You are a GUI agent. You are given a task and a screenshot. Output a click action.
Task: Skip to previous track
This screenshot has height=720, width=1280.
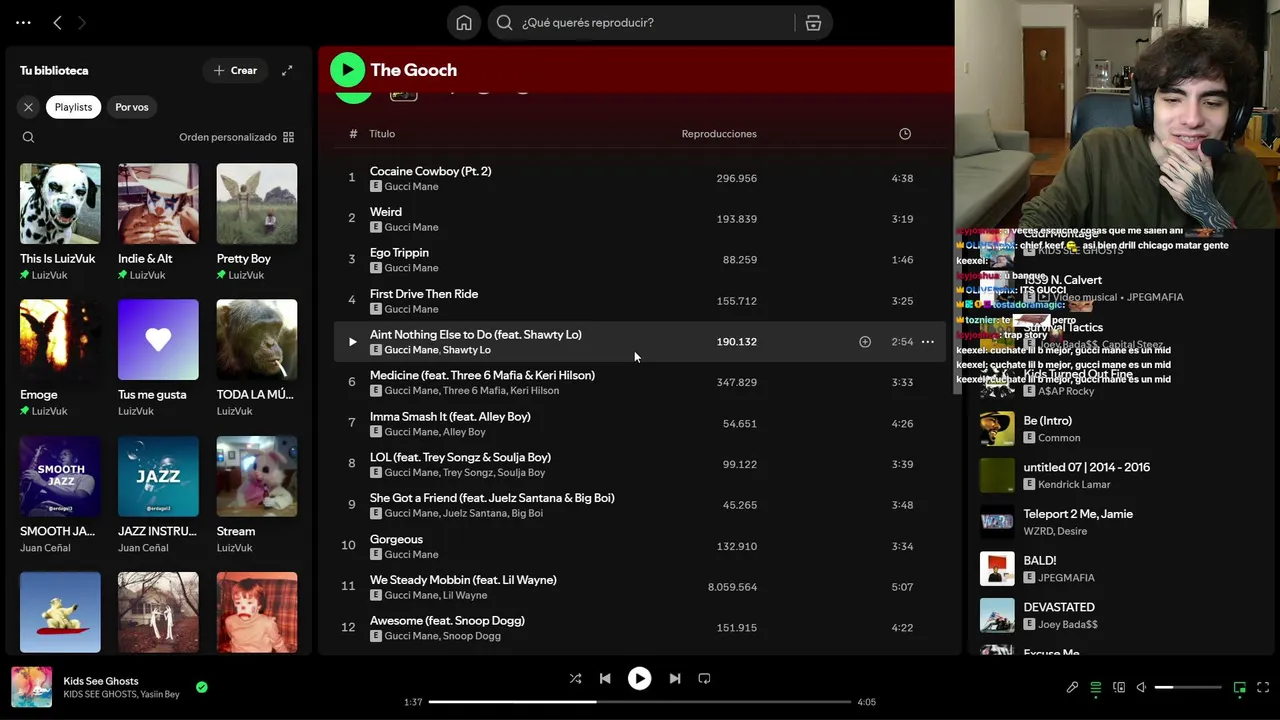[605, 678]
